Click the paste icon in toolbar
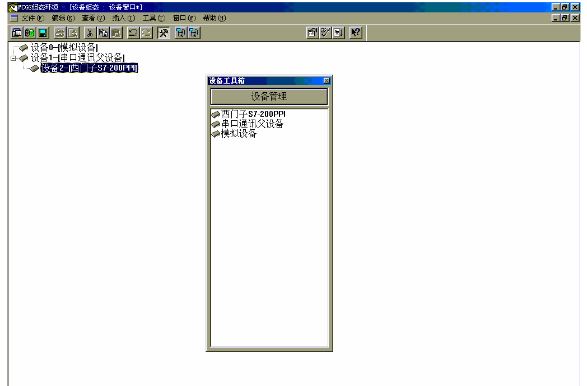 click(x=116, y=33)
